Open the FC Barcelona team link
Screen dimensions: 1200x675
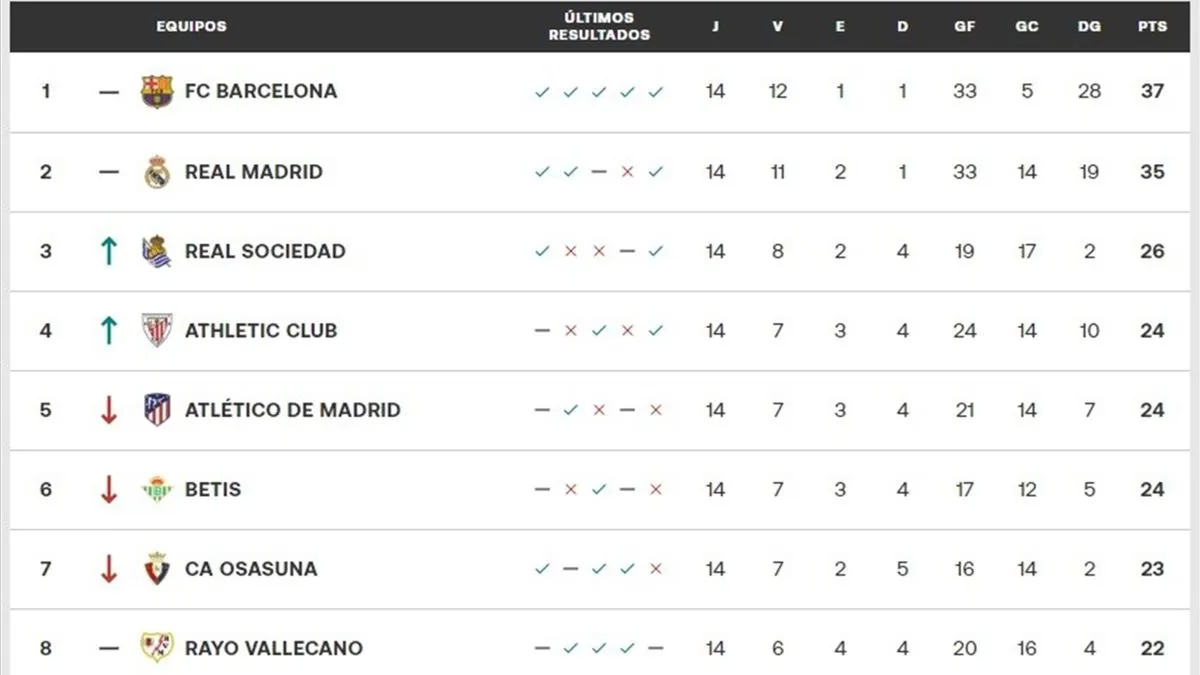coord(261,91)
